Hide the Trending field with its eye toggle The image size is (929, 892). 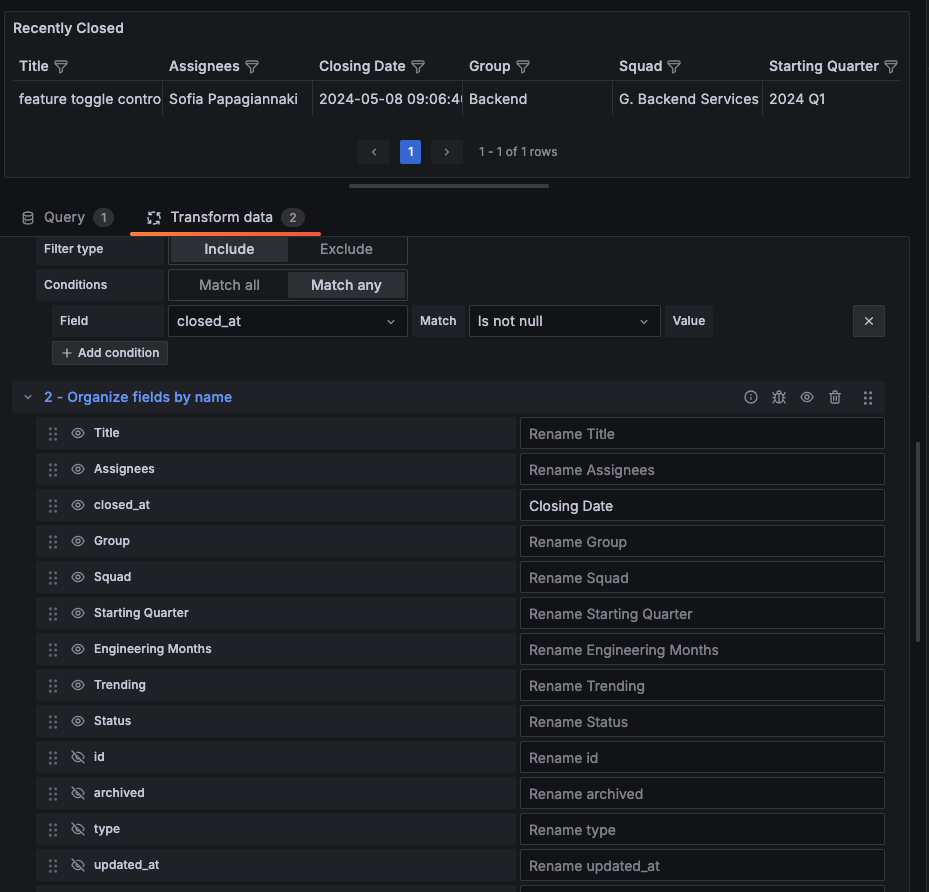coord(78,685)
